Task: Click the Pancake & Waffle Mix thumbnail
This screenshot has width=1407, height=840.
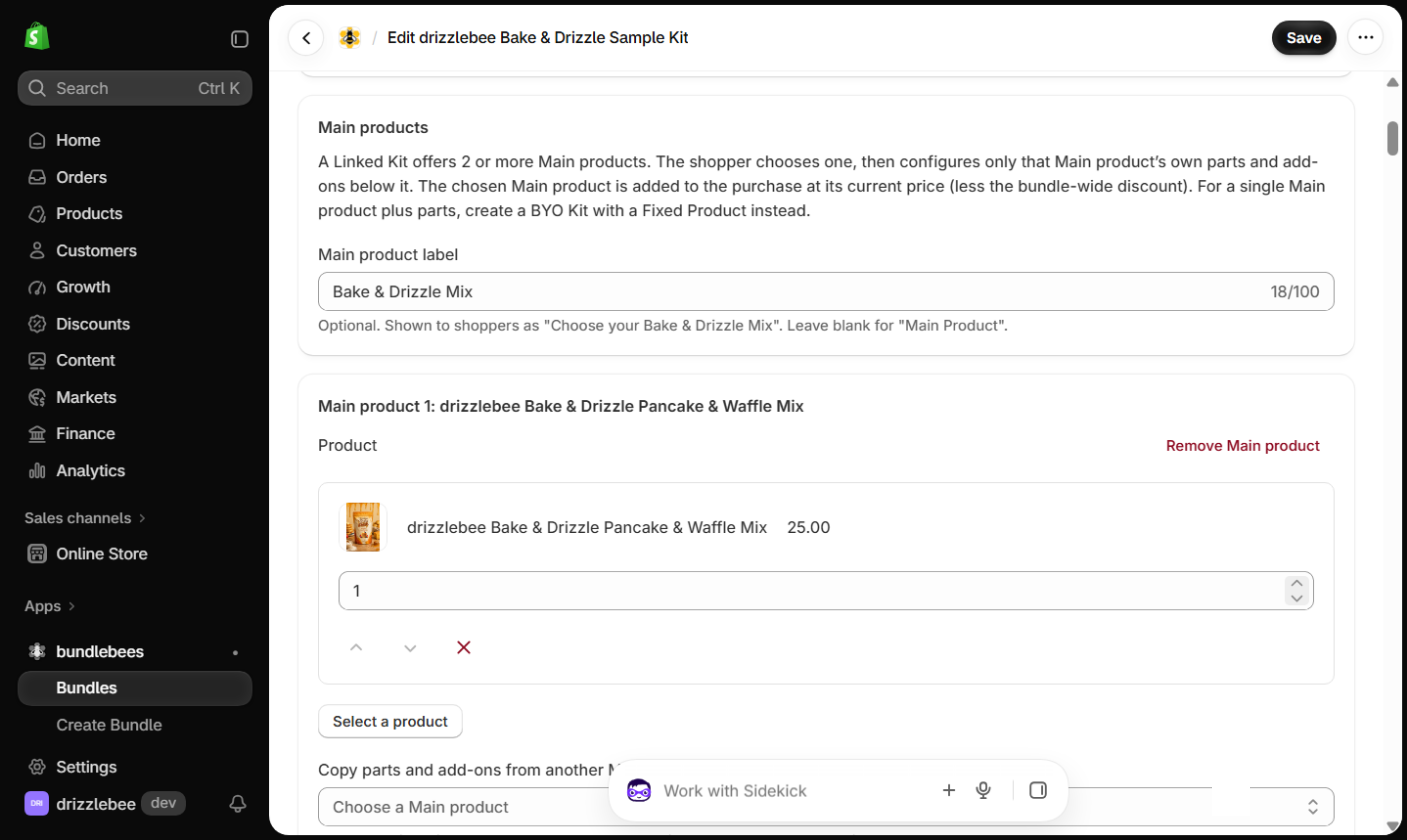Action: [363, 527]
